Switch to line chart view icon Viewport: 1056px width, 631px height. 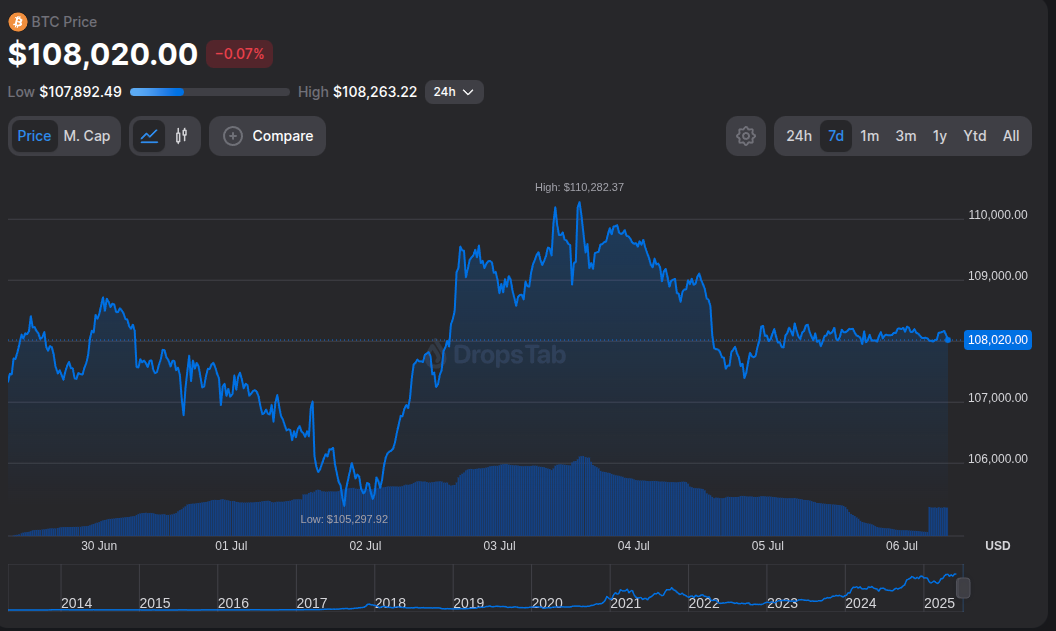coord(149,136)
